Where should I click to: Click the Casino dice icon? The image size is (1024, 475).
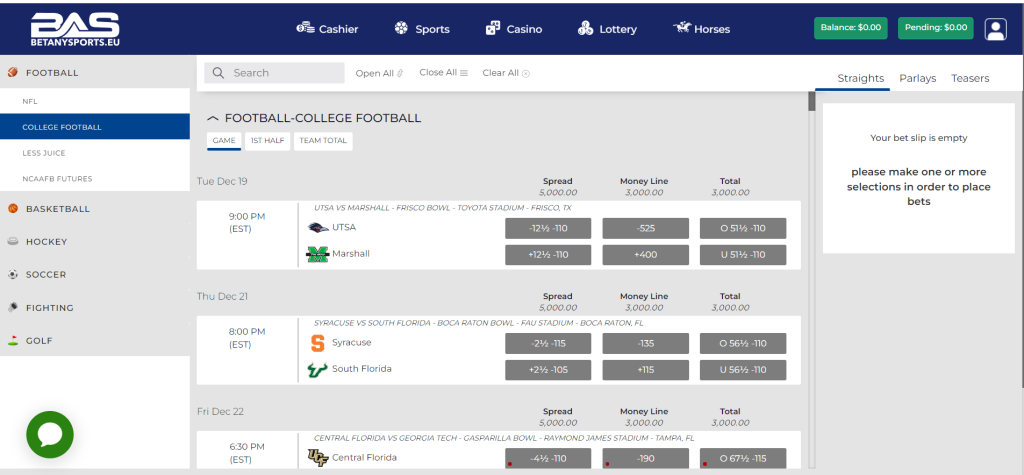coord(492,29)
